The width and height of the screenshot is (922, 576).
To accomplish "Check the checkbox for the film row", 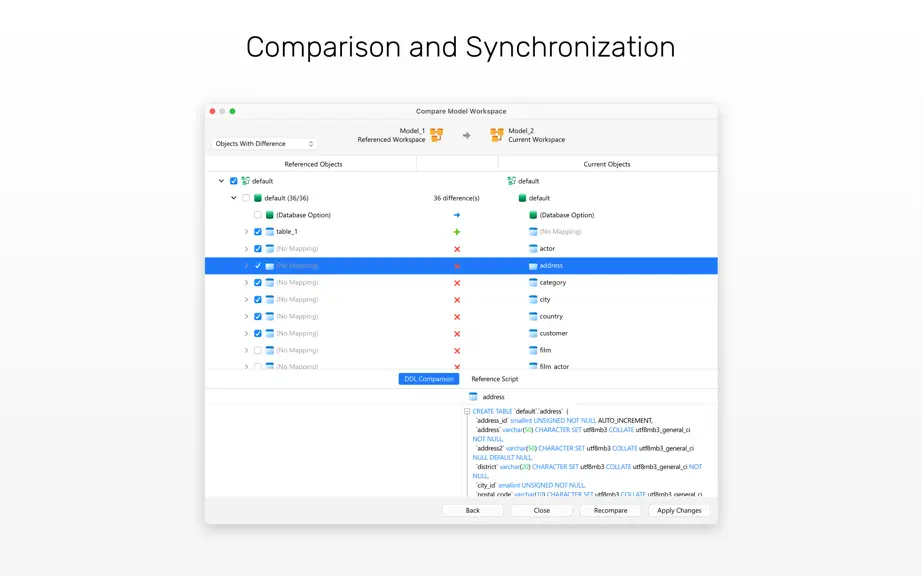I will coord(258,350).
